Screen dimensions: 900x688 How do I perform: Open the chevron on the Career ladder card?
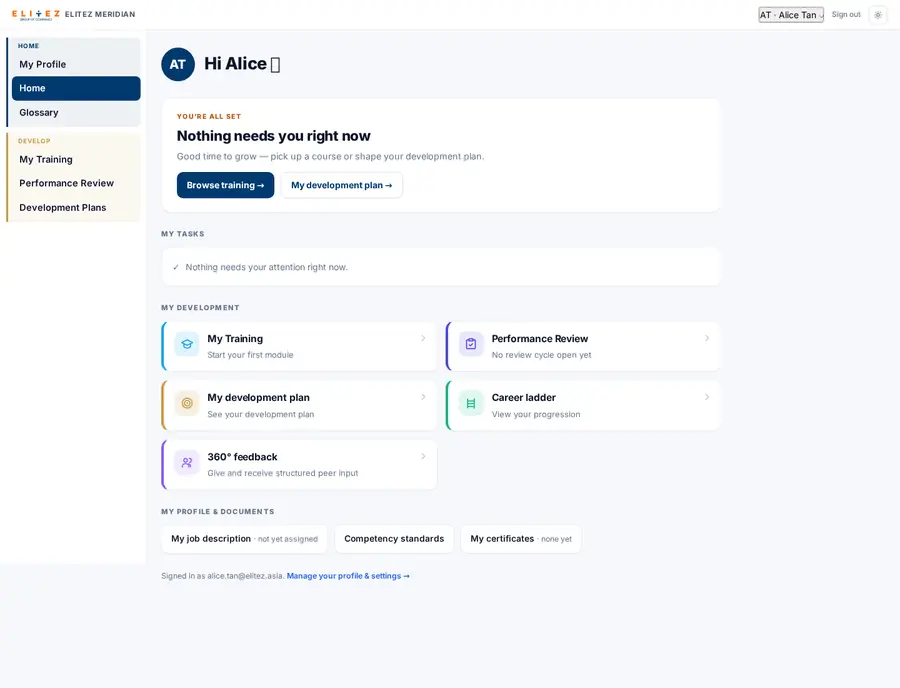click(707, 397)
